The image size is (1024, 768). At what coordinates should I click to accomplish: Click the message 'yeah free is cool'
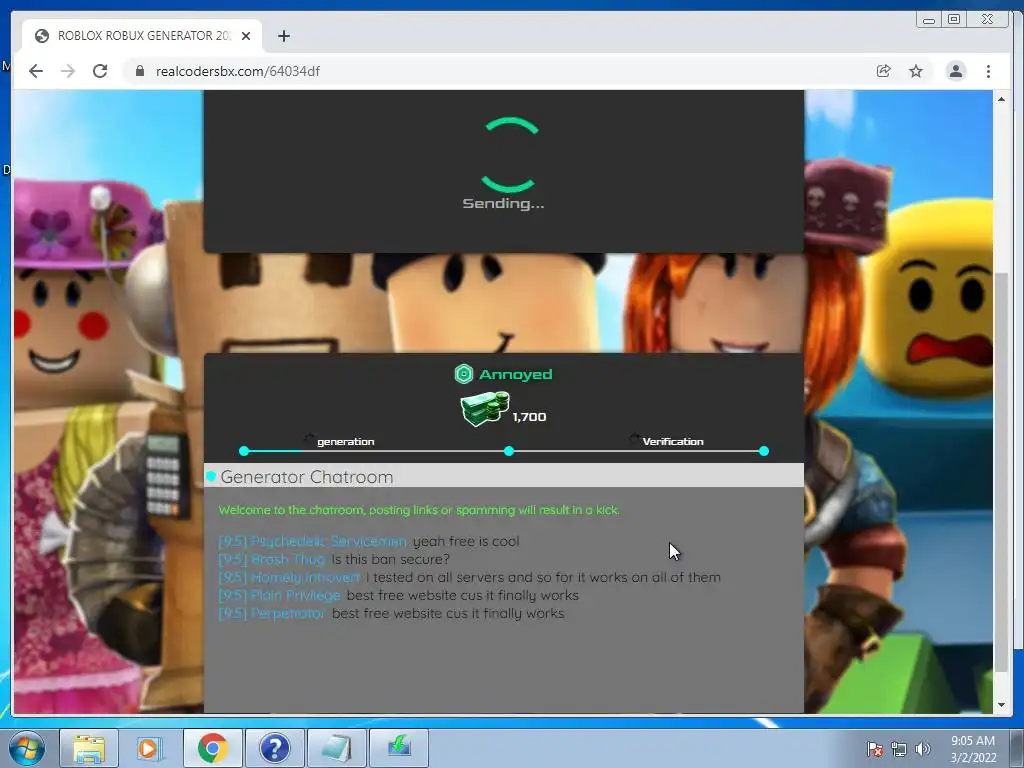tap(466, 541)
